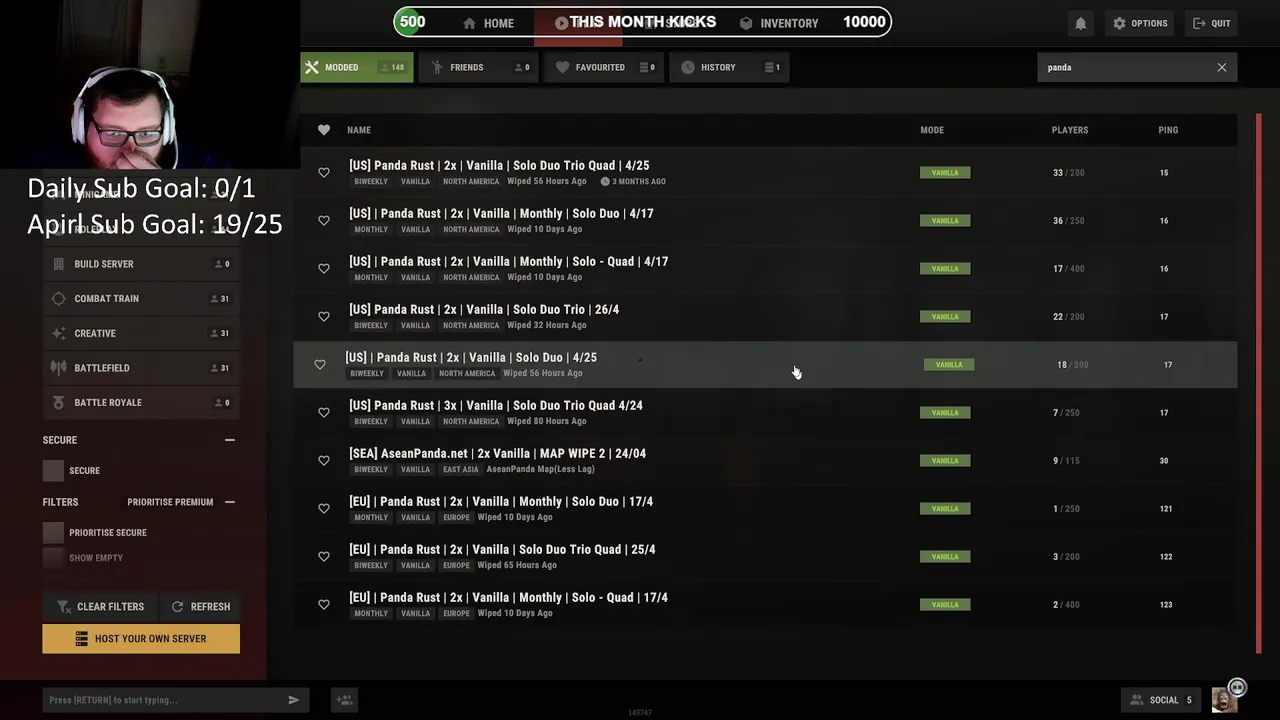
Task: Favourite the US Monthly Solo - Quad 4/17 server
Action: (324, 269)
